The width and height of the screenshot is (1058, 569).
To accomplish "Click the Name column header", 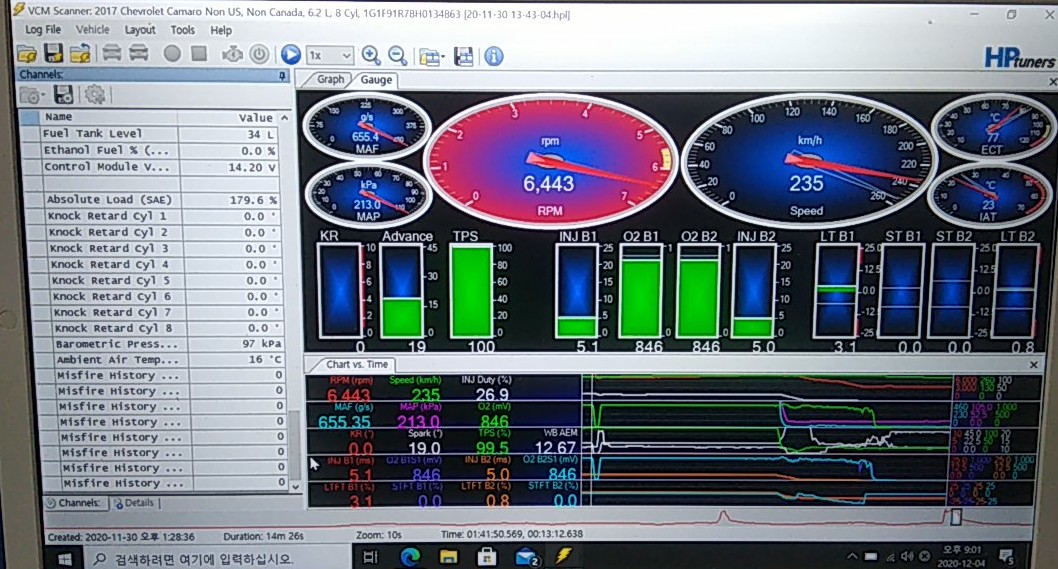I will point(108,117).
